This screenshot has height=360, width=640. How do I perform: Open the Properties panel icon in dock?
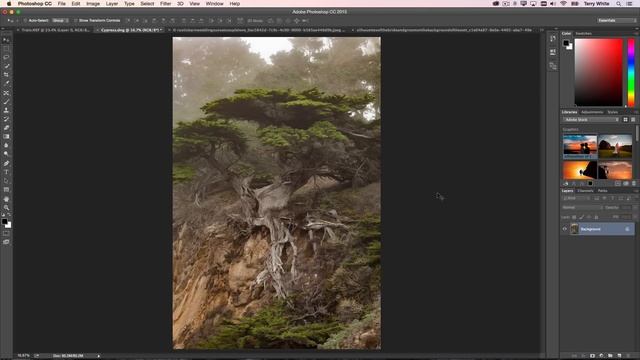[x=553, y=52]
